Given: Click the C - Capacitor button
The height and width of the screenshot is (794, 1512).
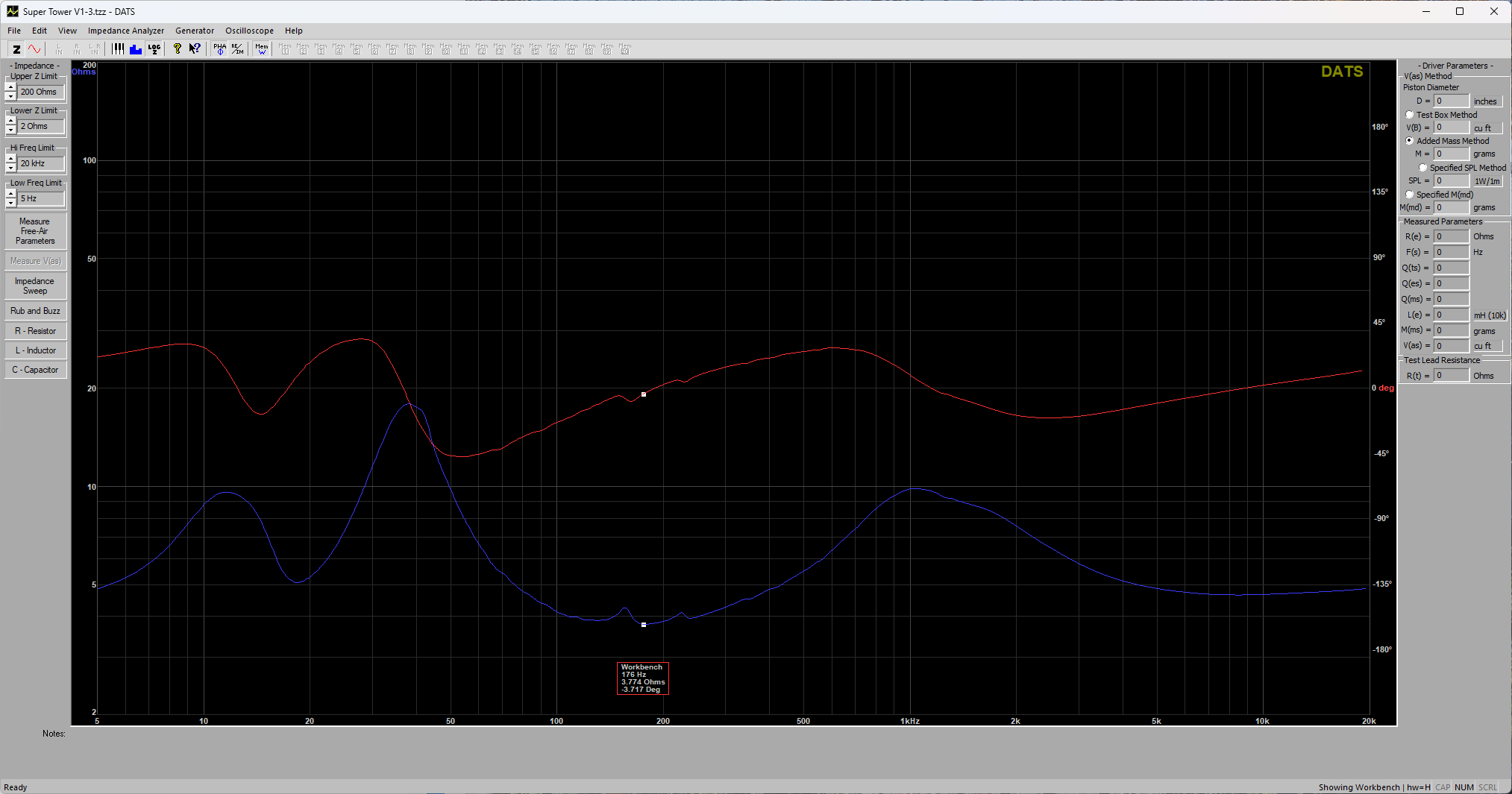Looking at the screenshot, I should pos(35,370).
